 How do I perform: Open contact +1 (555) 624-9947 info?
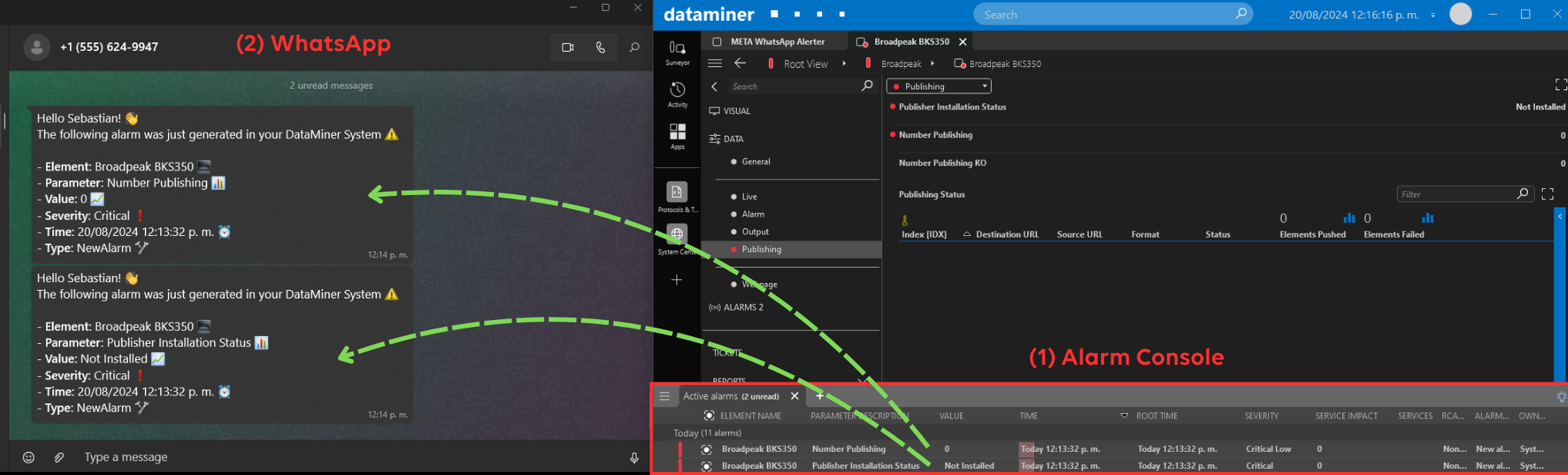pyautogui.click(x=109, y=47)
